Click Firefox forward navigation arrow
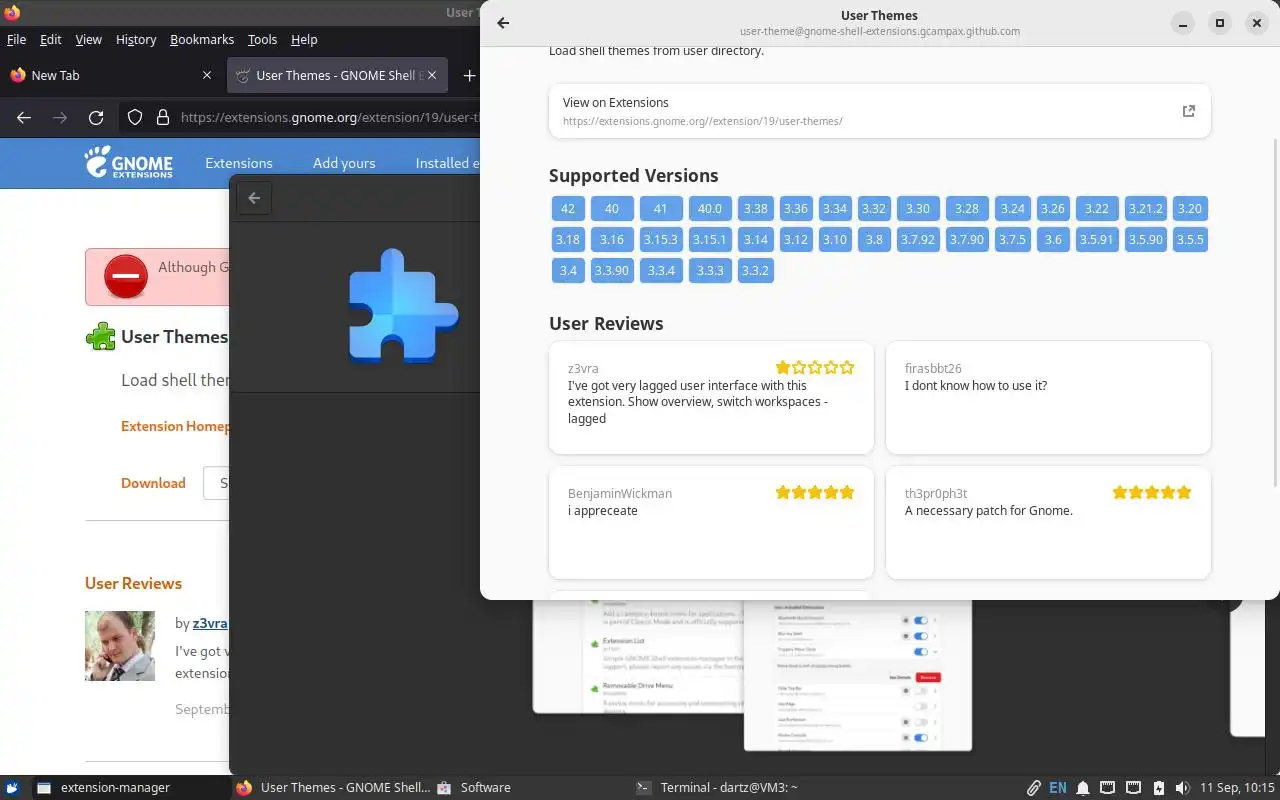The height and width of the screenshot is (800, 1280). [x=60, y=117]
